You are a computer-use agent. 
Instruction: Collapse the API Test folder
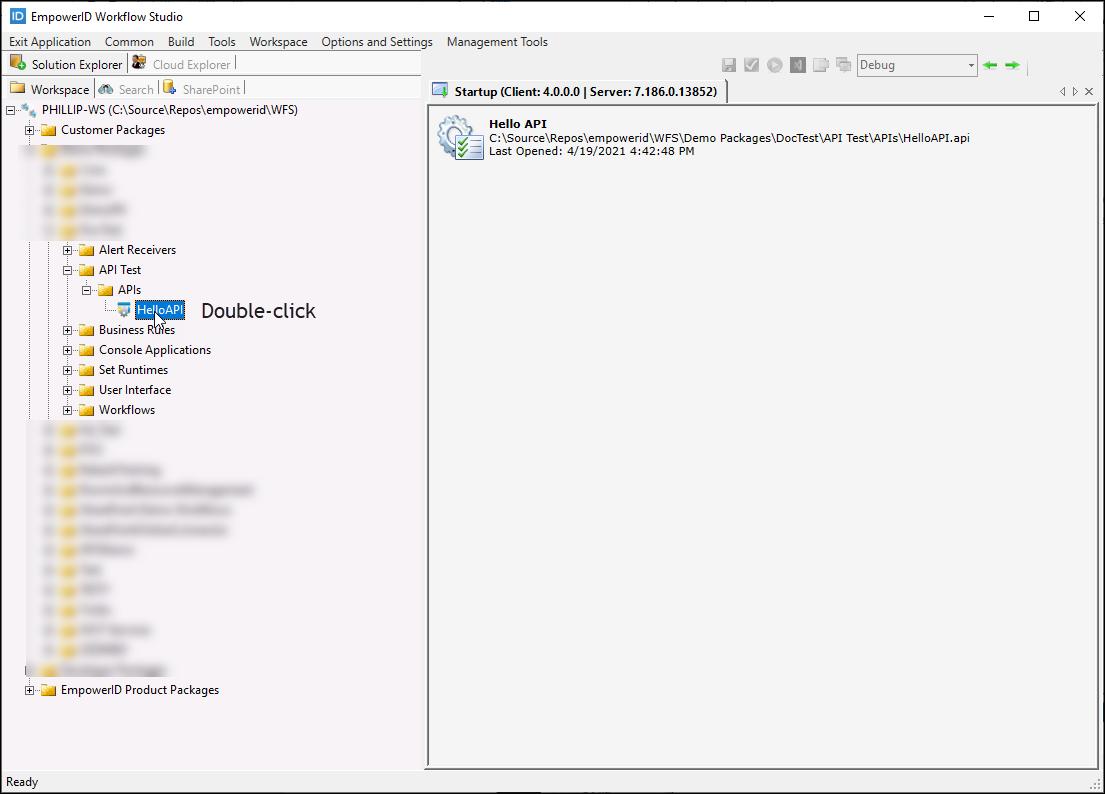pos(67,269)
